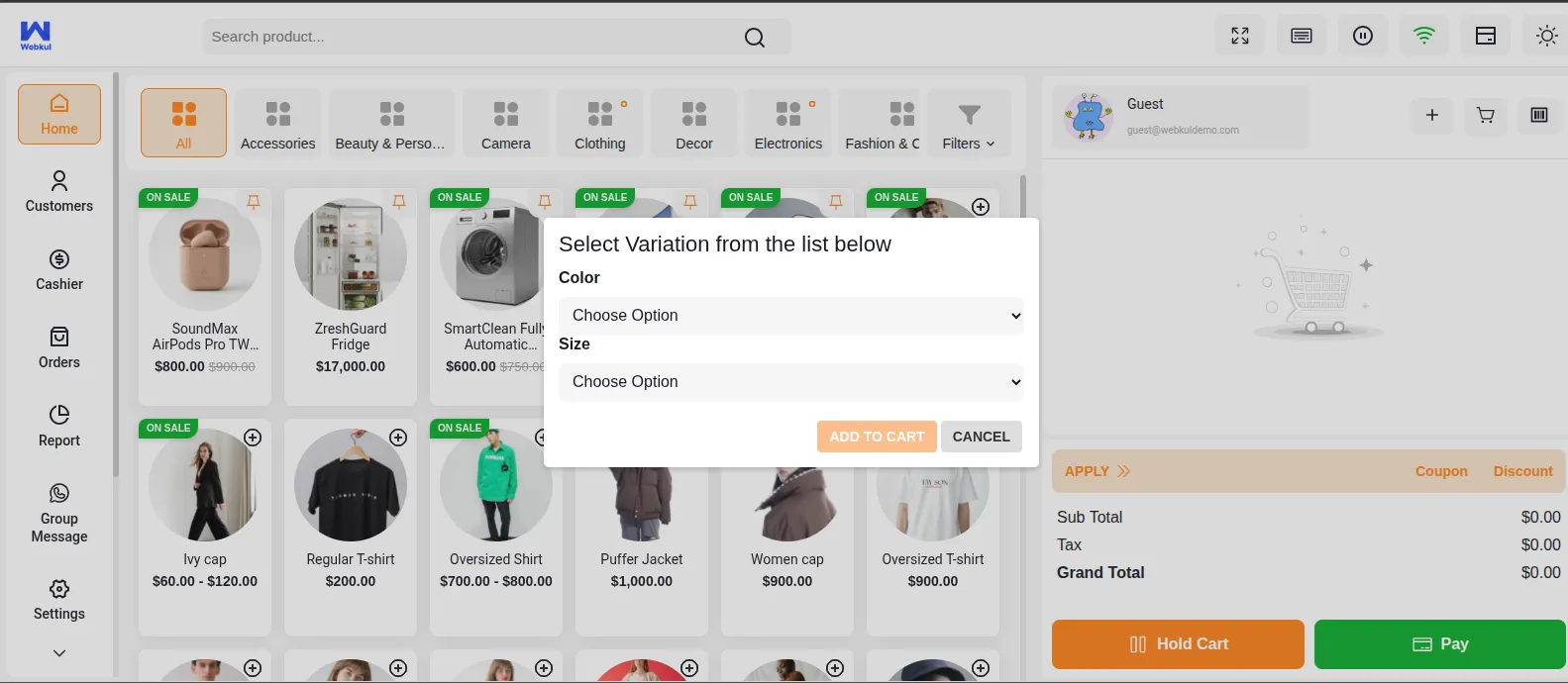Open ZreshGuard Fridge product image
The image size is (1568, 683).
351,254
